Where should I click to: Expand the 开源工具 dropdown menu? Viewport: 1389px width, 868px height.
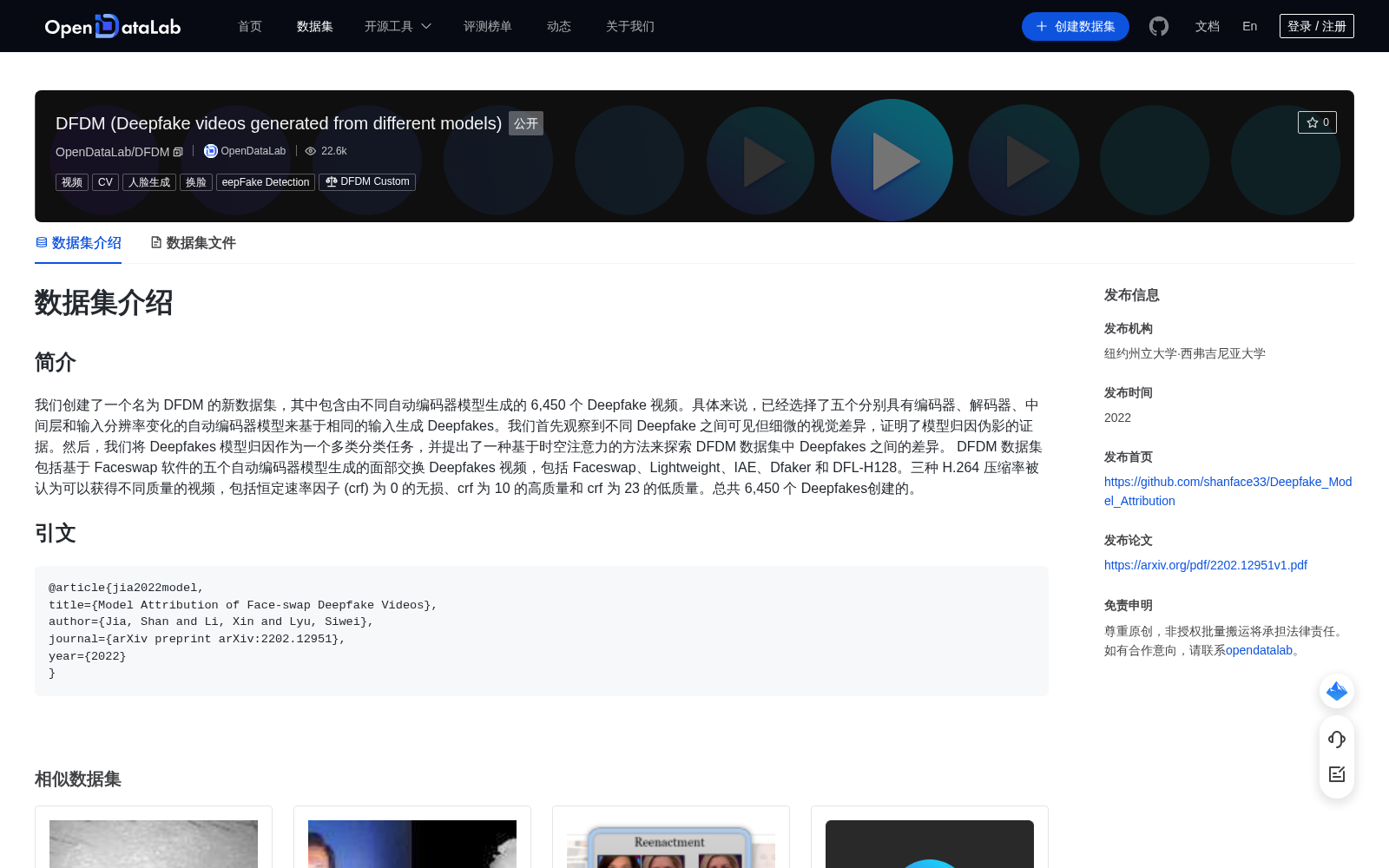tap(398, 26)
